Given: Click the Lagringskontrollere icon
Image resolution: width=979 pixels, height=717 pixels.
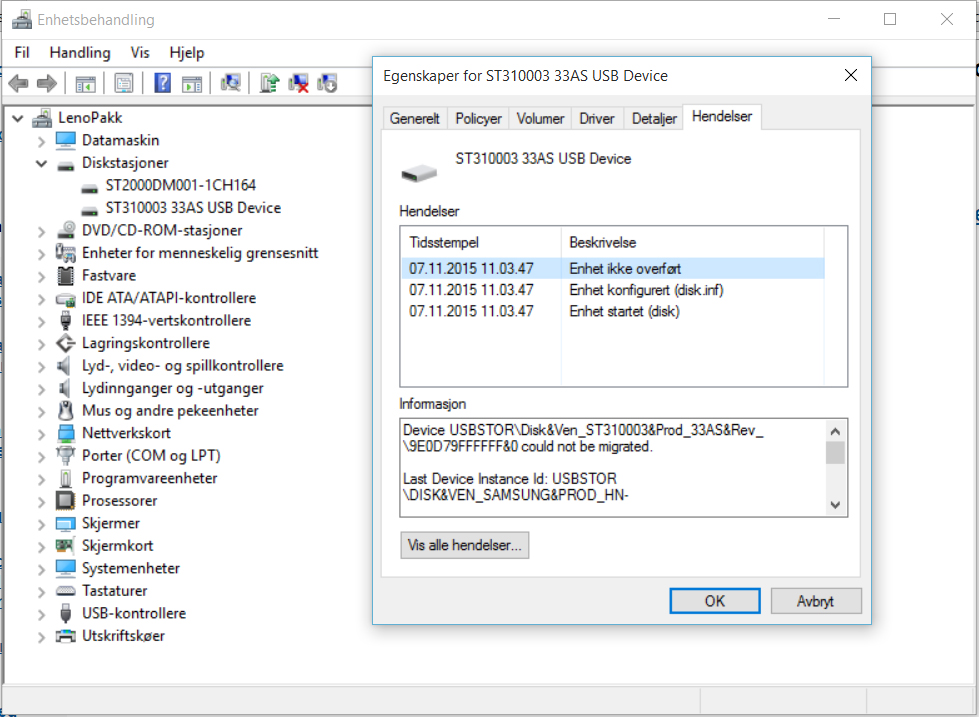Looking at the screenshot, I should click(x=66, y=343).
